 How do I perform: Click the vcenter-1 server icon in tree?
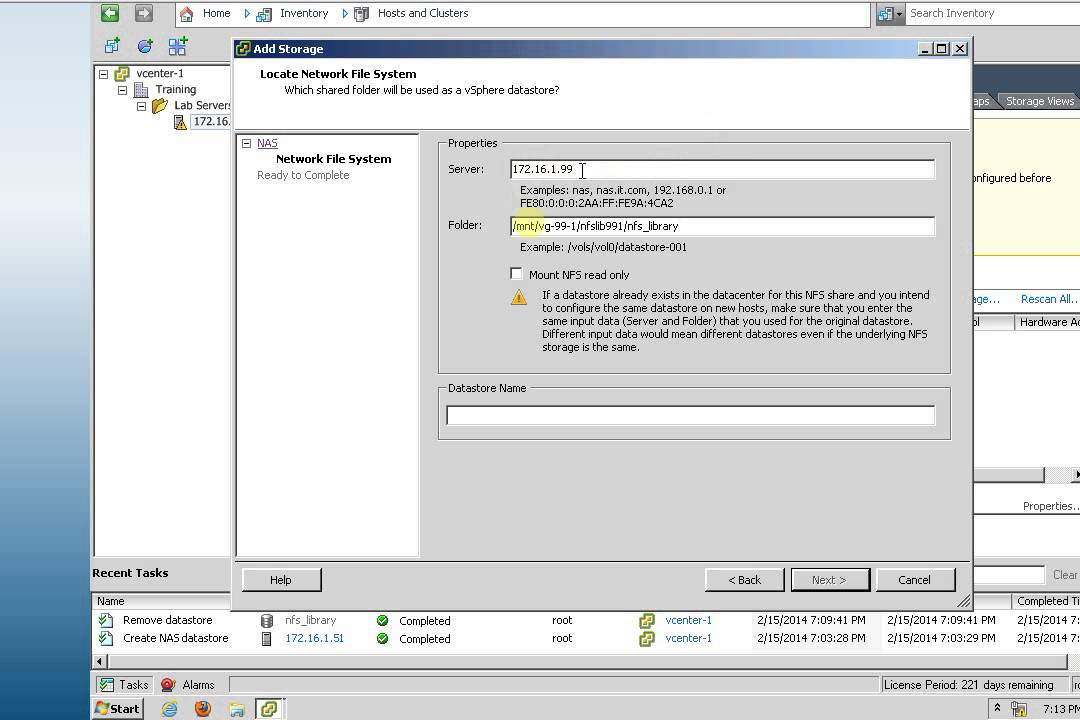click(x=122, y=74)
